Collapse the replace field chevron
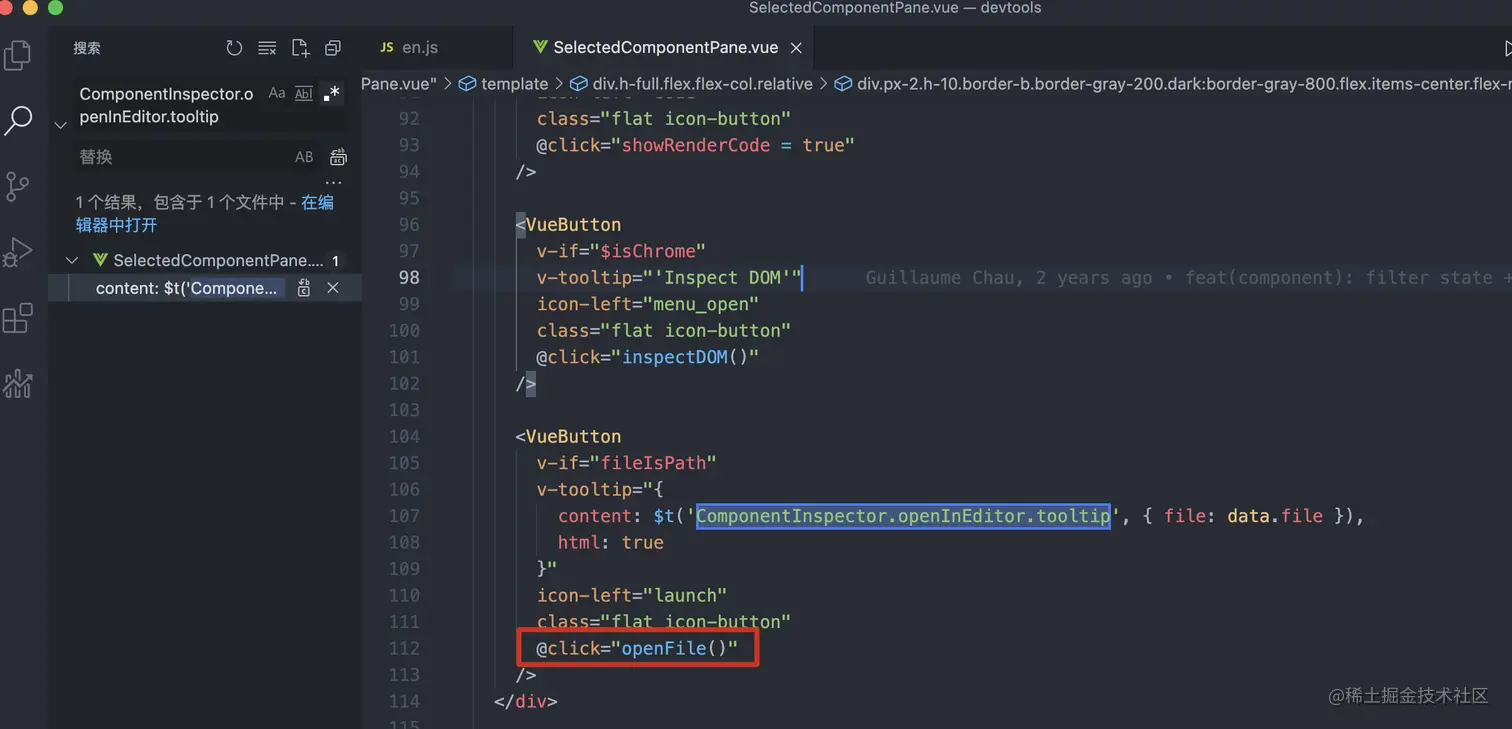This screenshot has width=1512, height=729. click(x=60, y=125)
